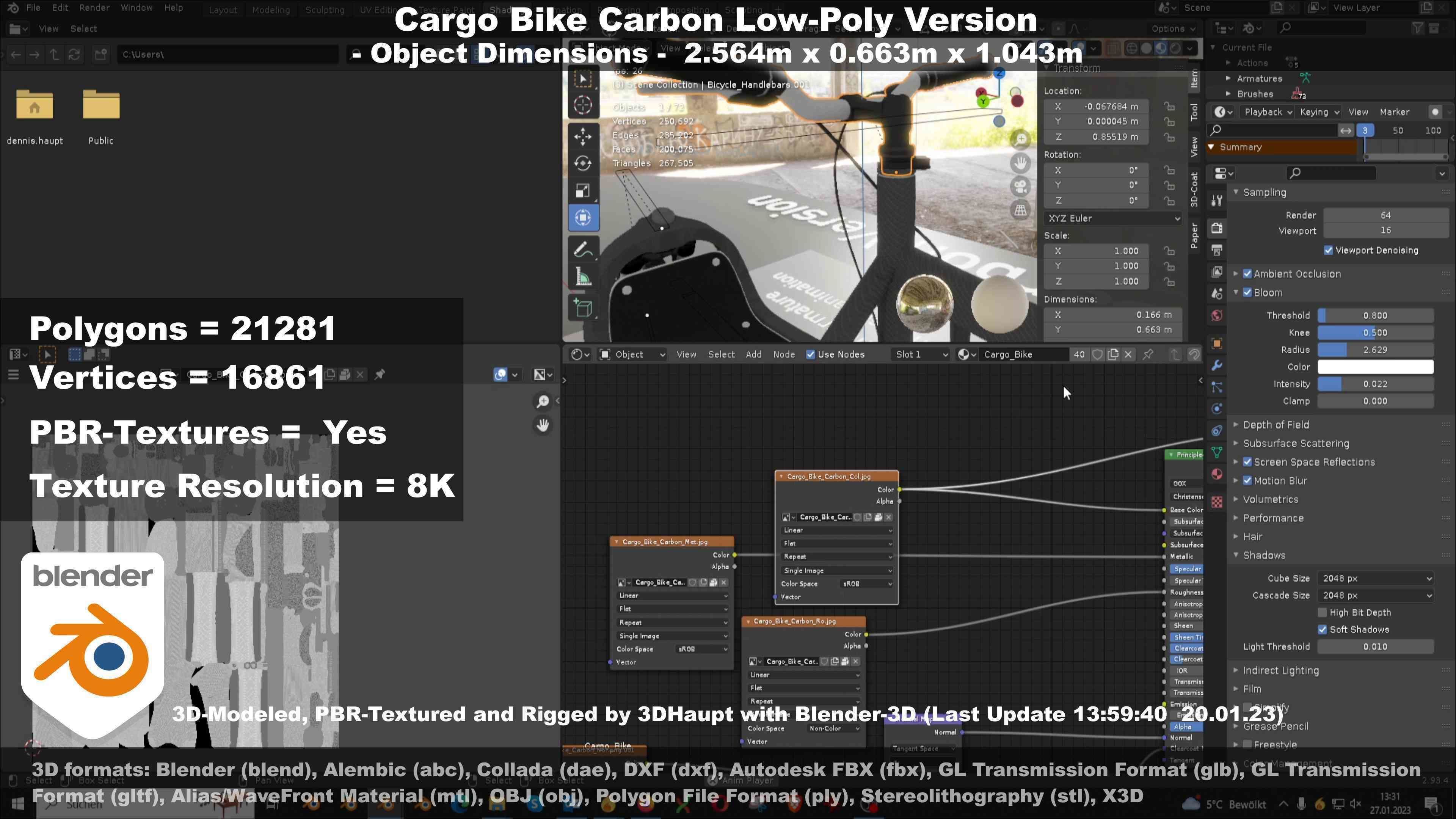Click the Options button in viewport header
This screenshot has height=819, width=1456.
point(1174,28)
